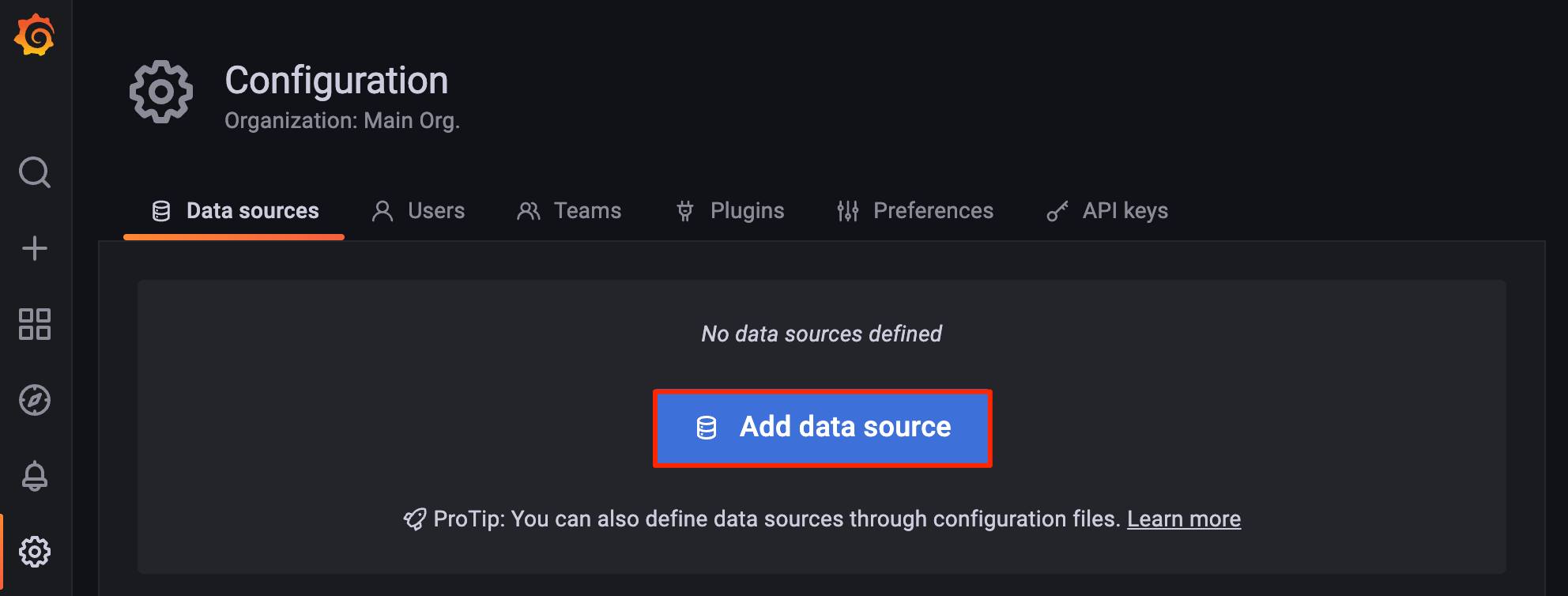Click the large gear icon beside Configuration title

tap(161, 92)
